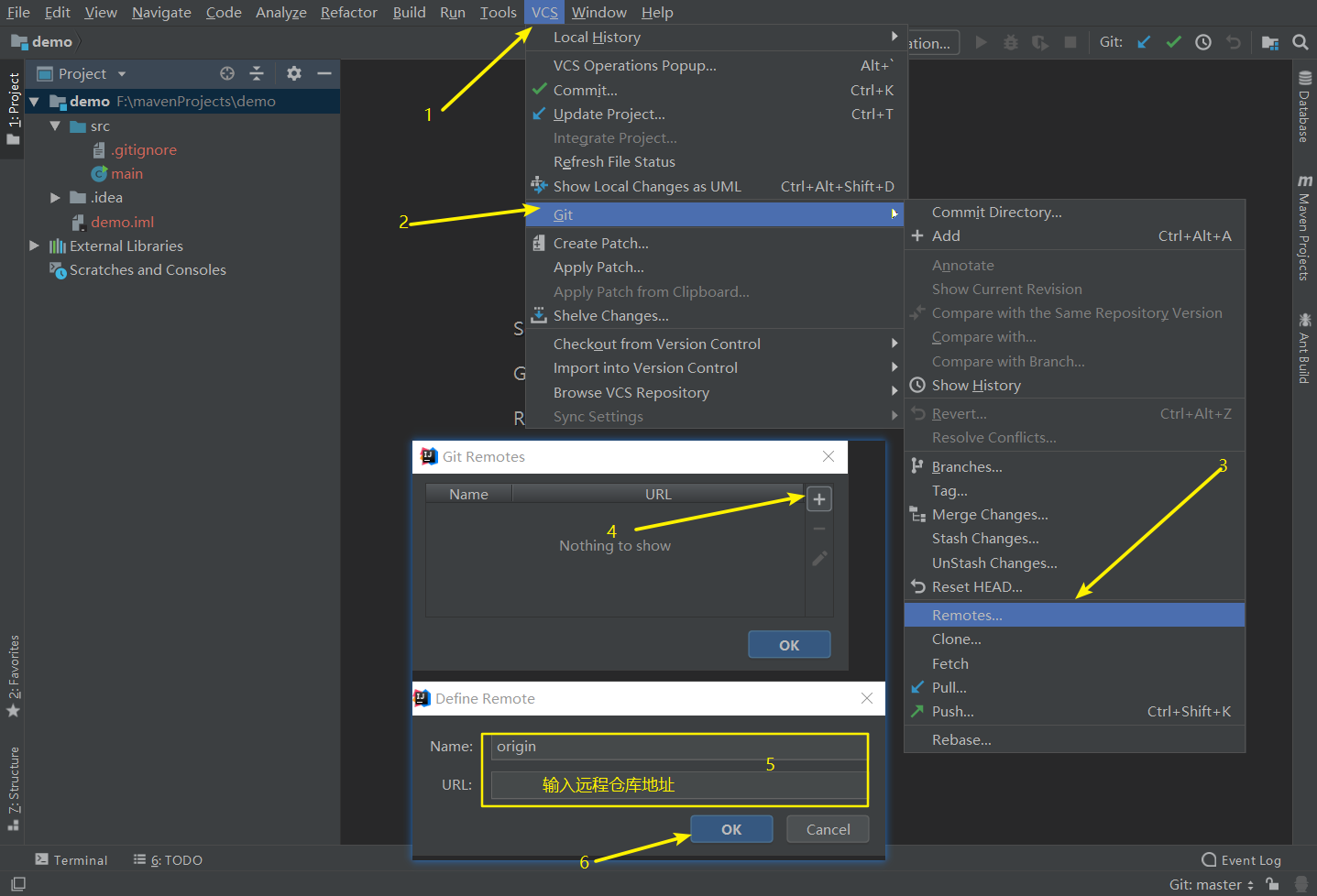Collapse the demo project root node
The image size is (1317, 896).
[x=34, y=102]
